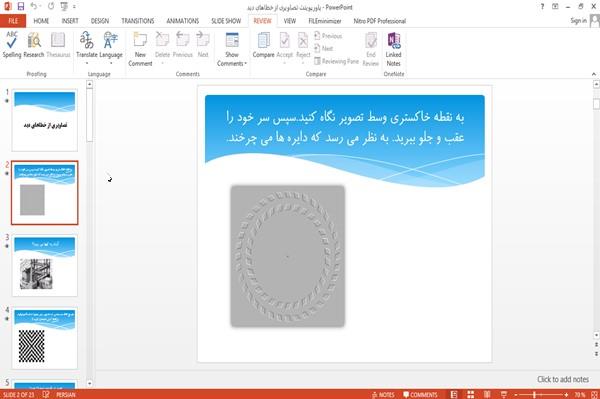Select slide 1 thumbnail
This screenshot has height=399, width=600.
click(45, 120)
